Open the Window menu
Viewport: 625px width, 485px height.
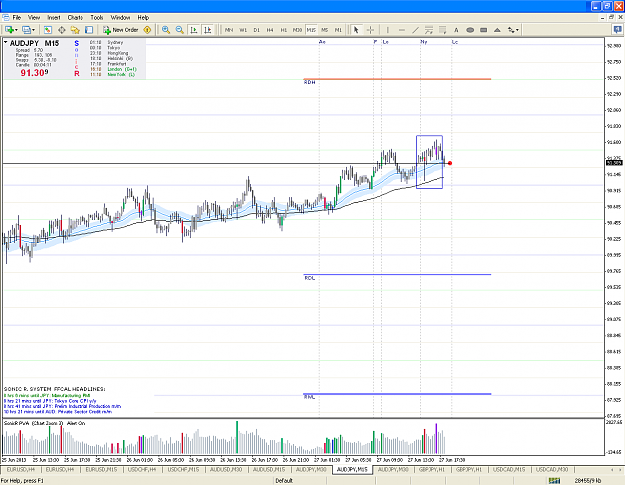point(120,18)
